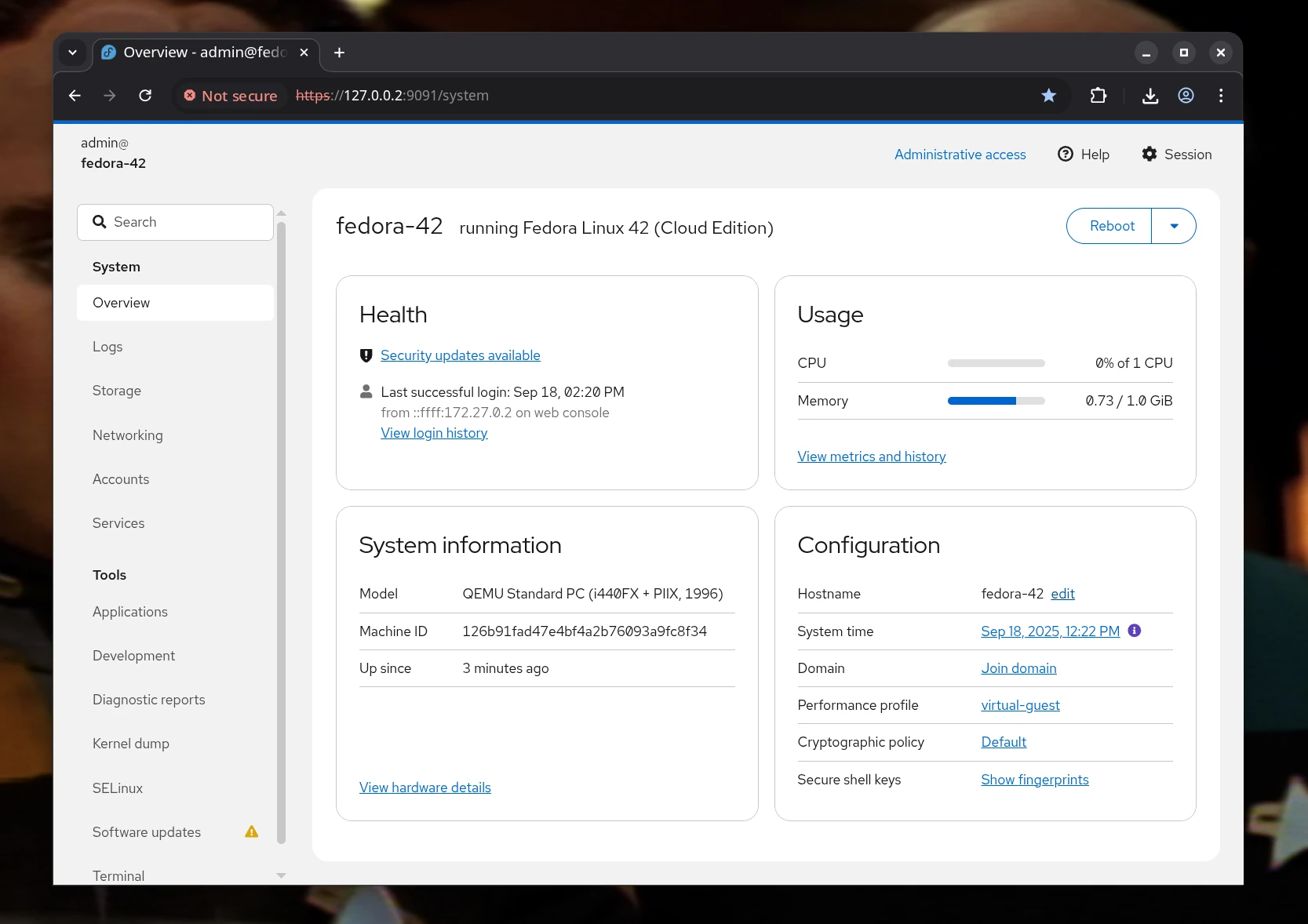Open View hardware details link
This screenshot has width=1308, height=924.
tap(424, 787)
